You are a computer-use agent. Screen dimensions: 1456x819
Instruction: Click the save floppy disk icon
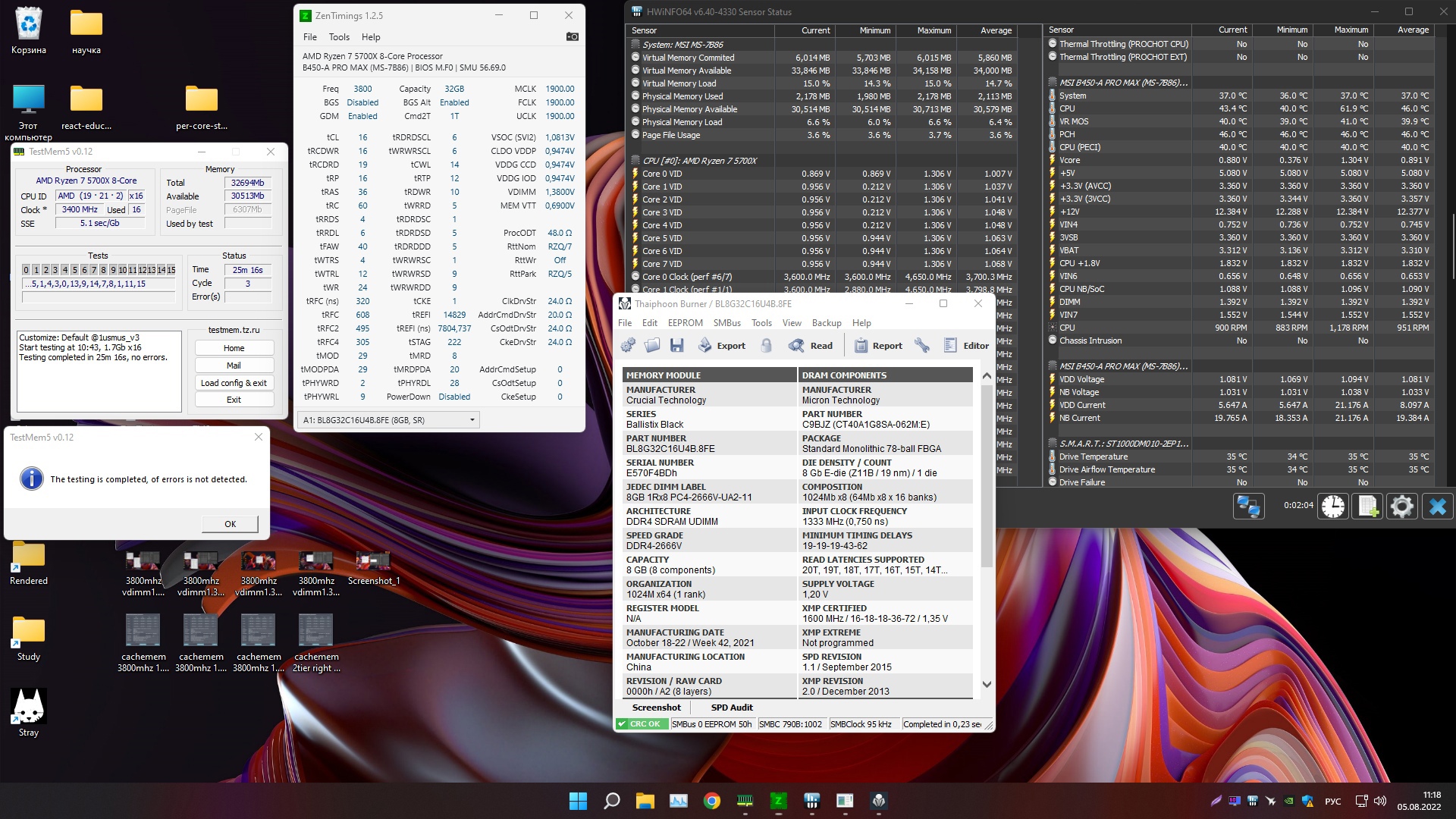coord(676,346)
